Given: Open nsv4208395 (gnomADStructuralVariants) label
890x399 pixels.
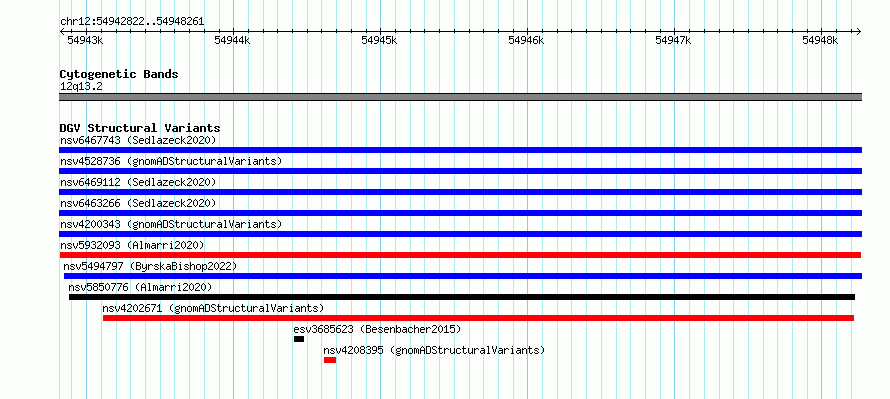Looking at the screenshot, I should [x=434, y=350].
